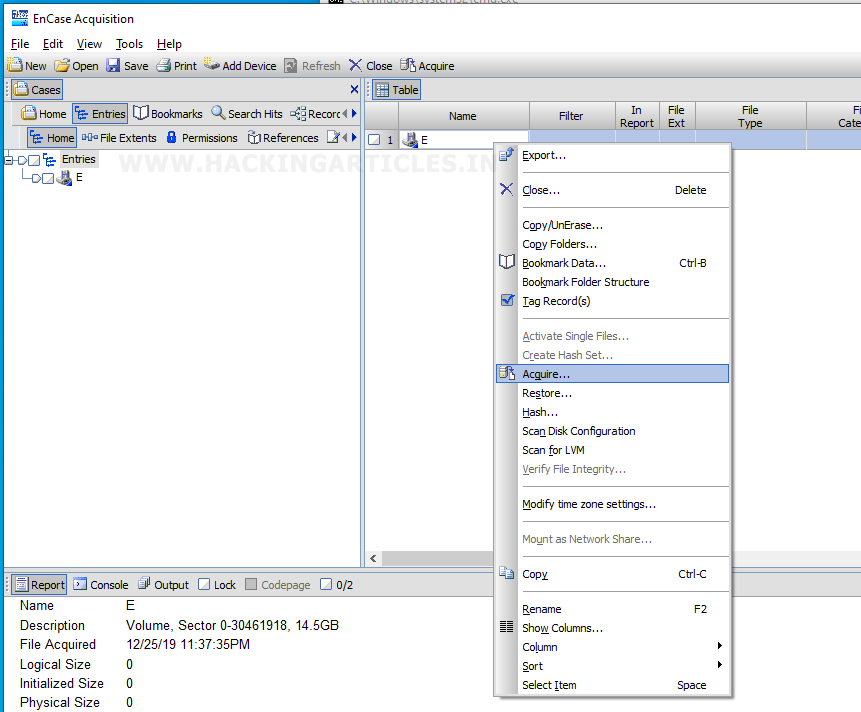Image resolution: width=861 pixels, height=712 pixels.
Task: Select the Table view tab
Action: [397, 89]
